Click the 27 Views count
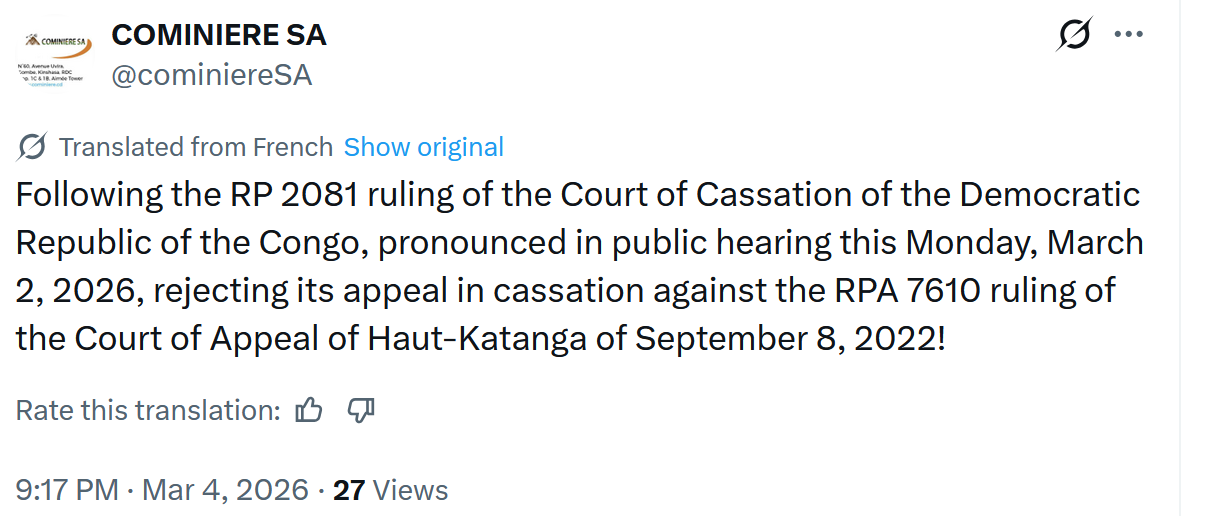The image size is (1208, 516). coord(390,490)
